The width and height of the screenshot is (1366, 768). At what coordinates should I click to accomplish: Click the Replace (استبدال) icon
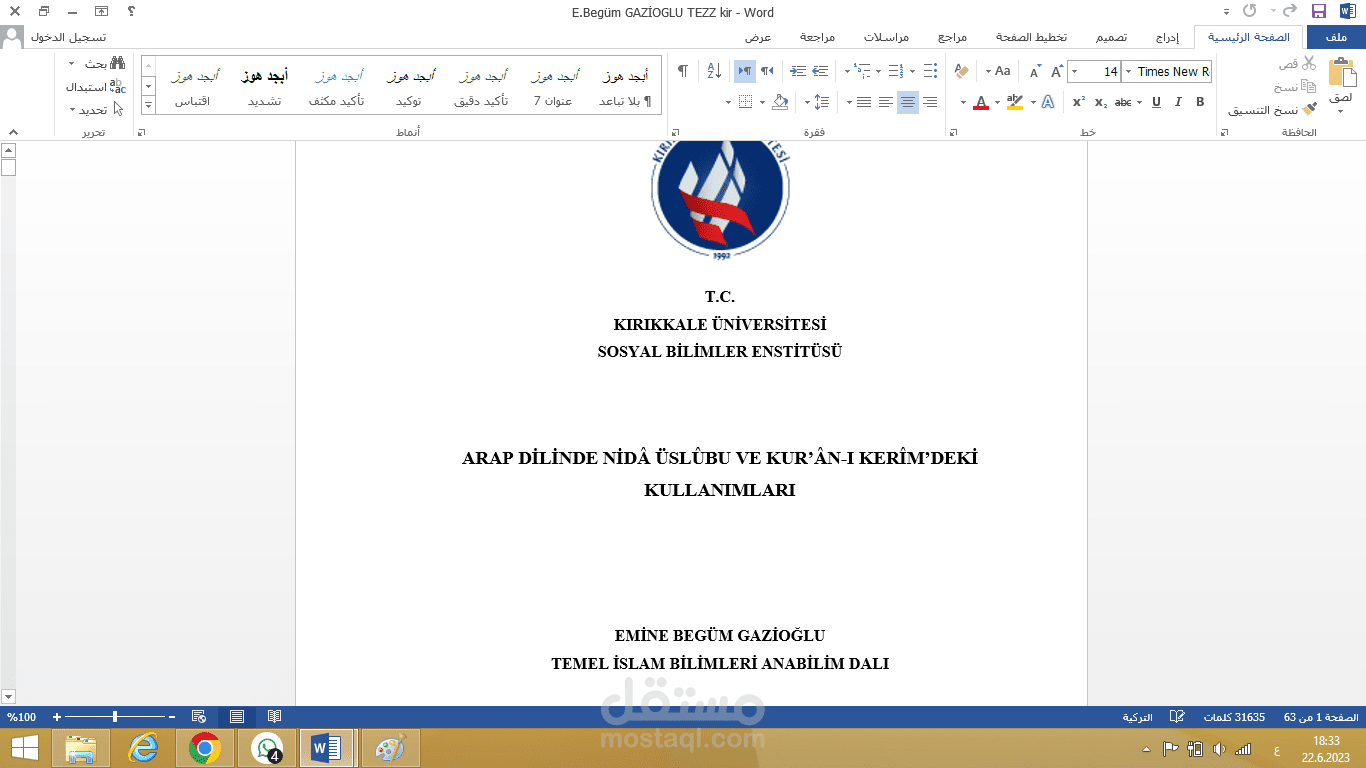click(117, 87)
